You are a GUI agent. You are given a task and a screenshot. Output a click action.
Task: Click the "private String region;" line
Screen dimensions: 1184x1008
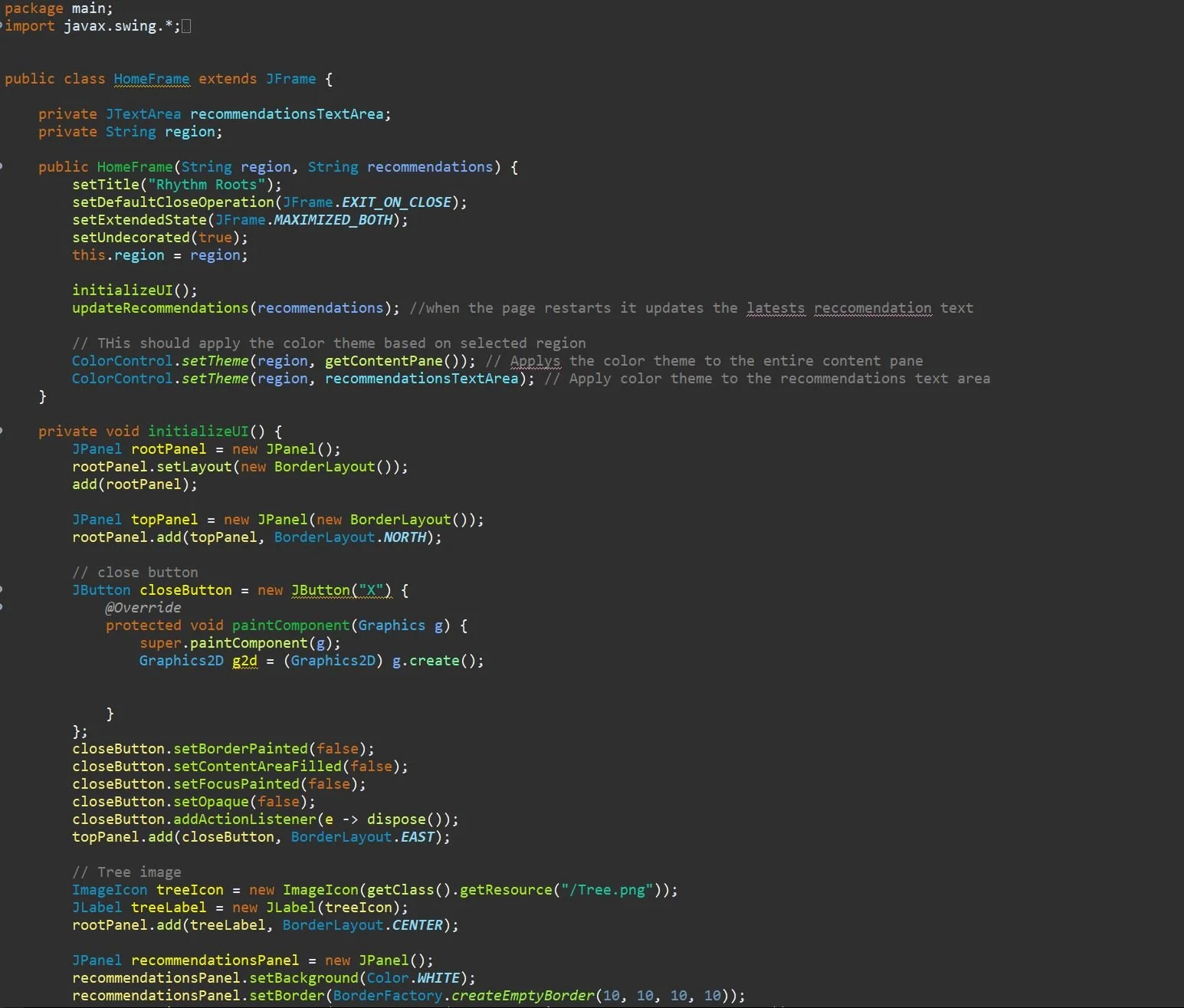point(130,132)
